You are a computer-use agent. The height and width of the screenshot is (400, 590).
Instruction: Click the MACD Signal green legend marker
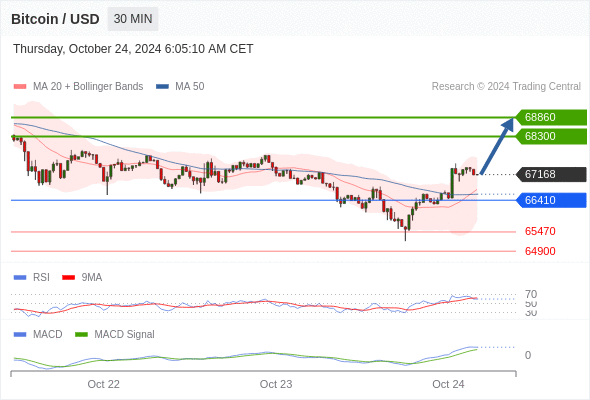point(81,334)
